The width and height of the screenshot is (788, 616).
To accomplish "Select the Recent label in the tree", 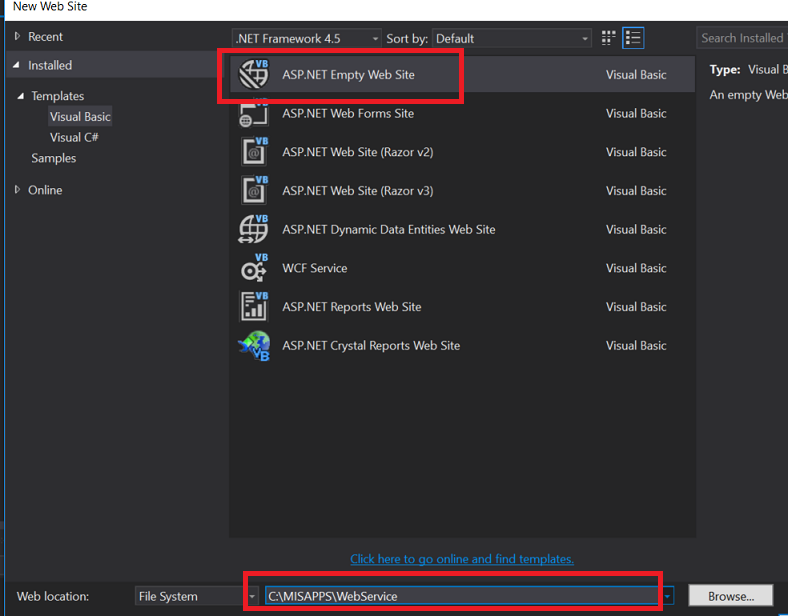I will point(45,37).
